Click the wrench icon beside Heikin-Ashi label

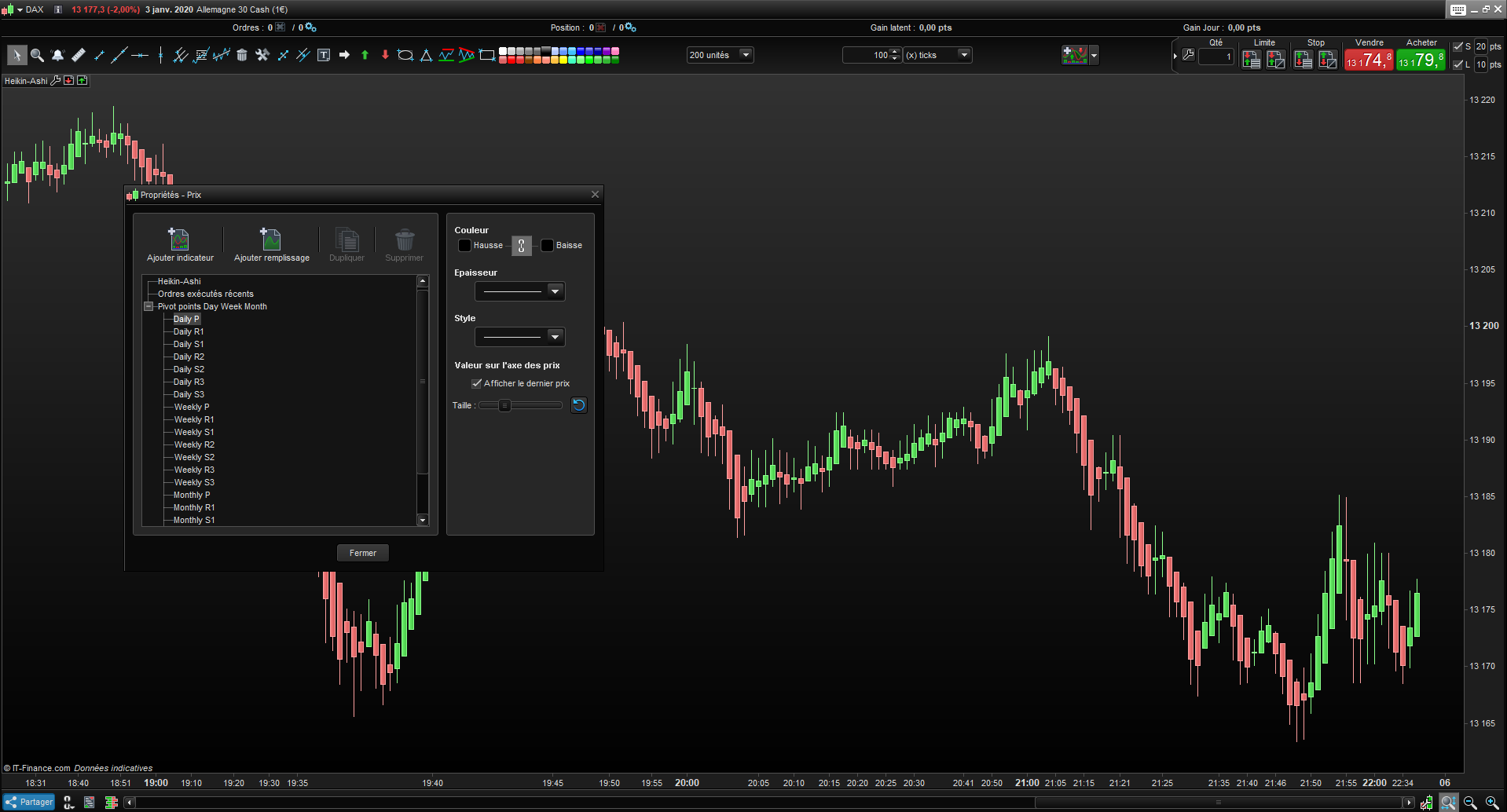point(56,80)
